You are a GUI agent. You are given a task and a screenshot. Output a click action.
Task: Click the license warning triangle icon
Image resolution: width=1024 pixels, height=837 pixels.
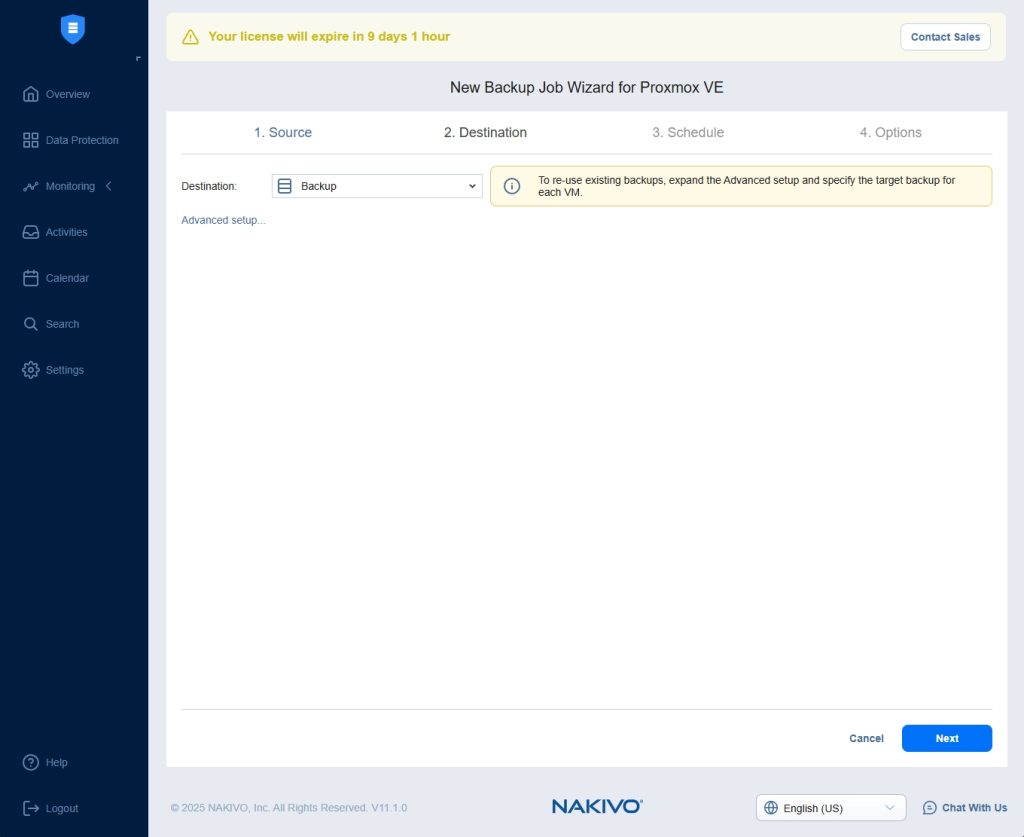[190, 37]
